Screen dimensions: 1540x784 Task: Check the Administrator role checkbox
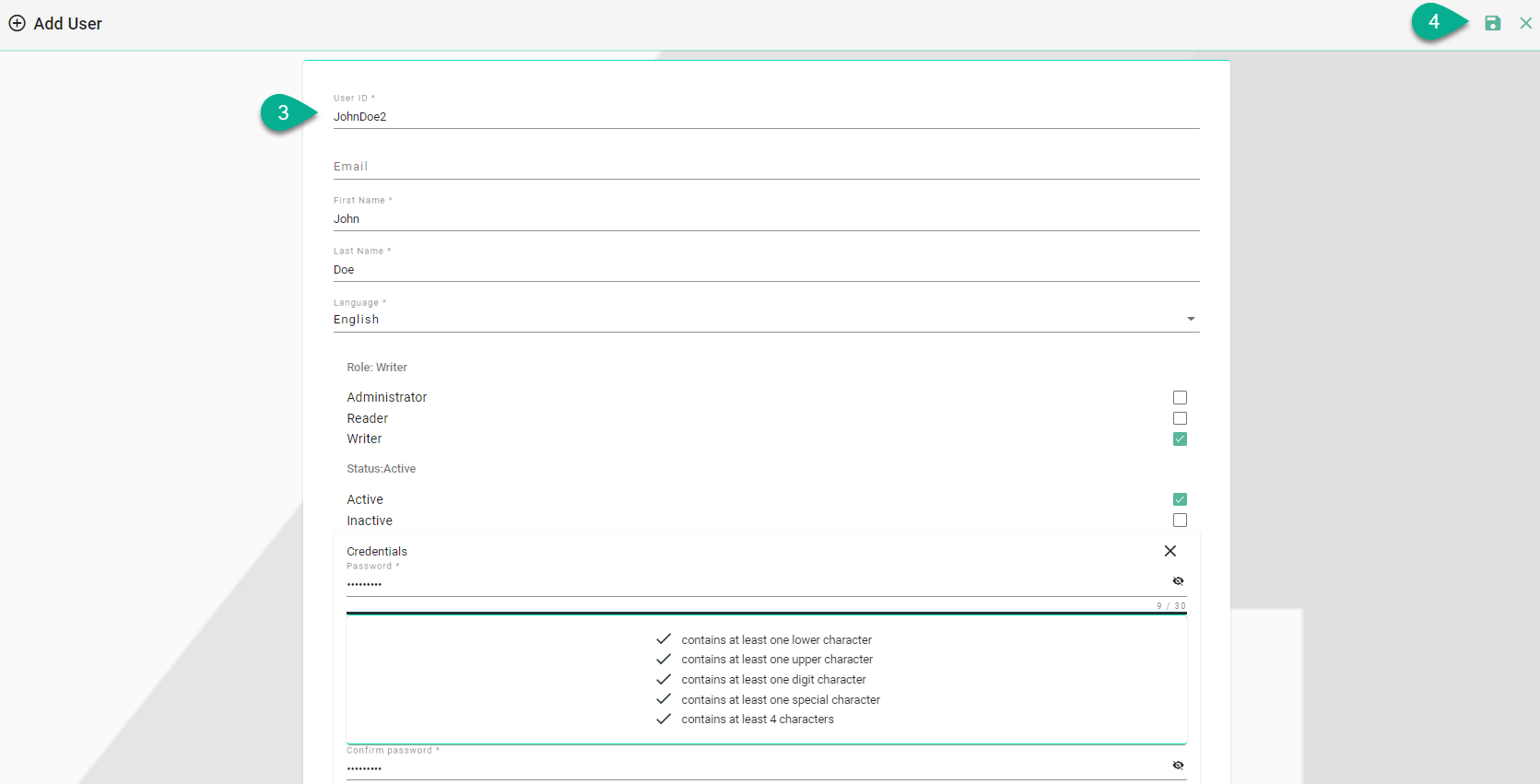(x=1180, y=398)
